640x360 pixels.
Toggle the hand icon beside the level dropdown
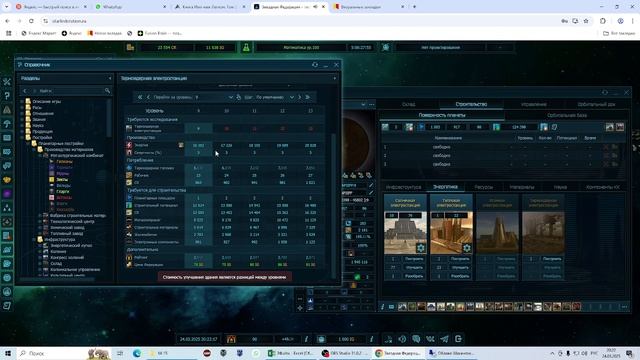(239, 97)
